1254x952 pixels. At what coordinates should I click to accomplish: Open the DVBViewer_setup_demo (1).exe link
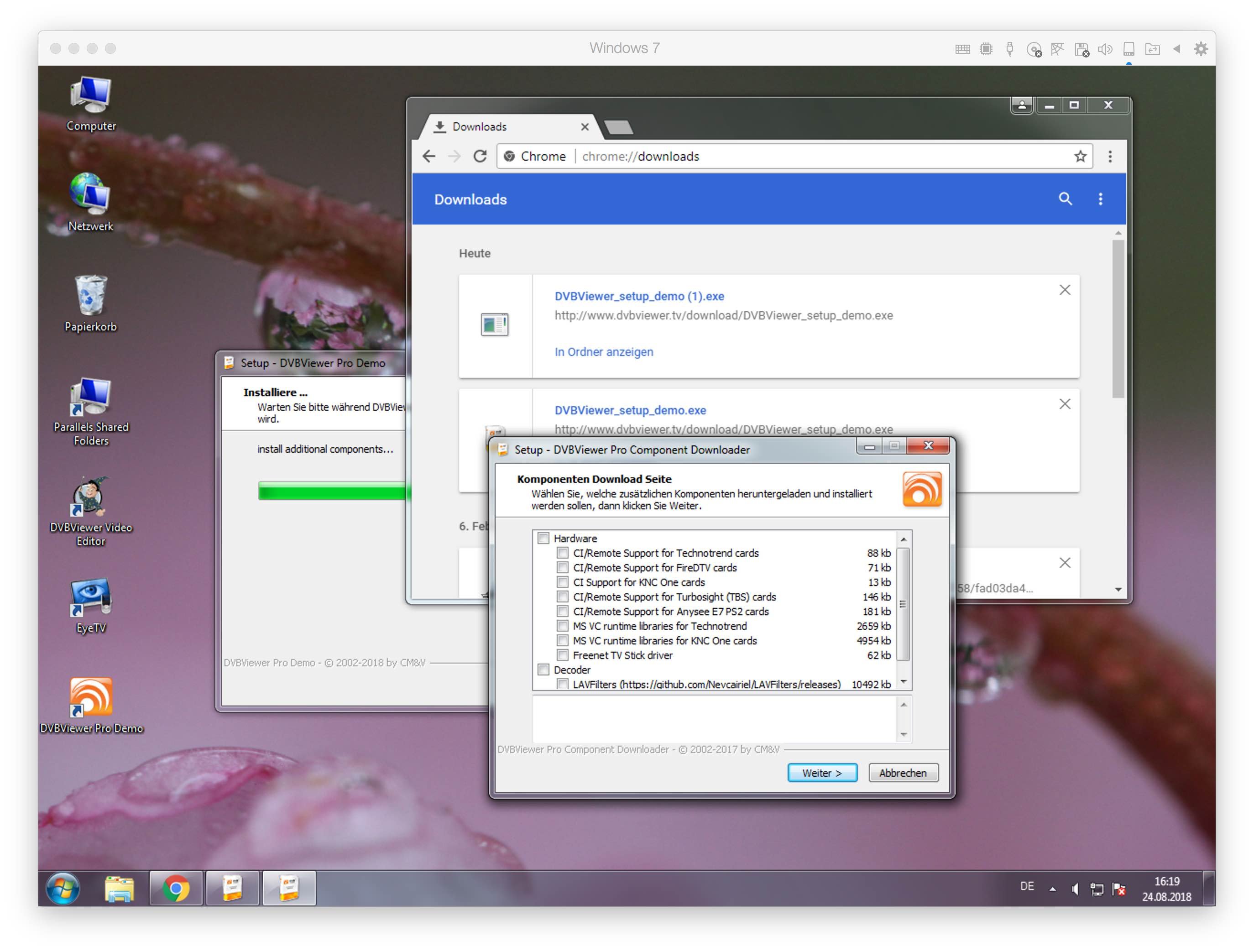639,296
